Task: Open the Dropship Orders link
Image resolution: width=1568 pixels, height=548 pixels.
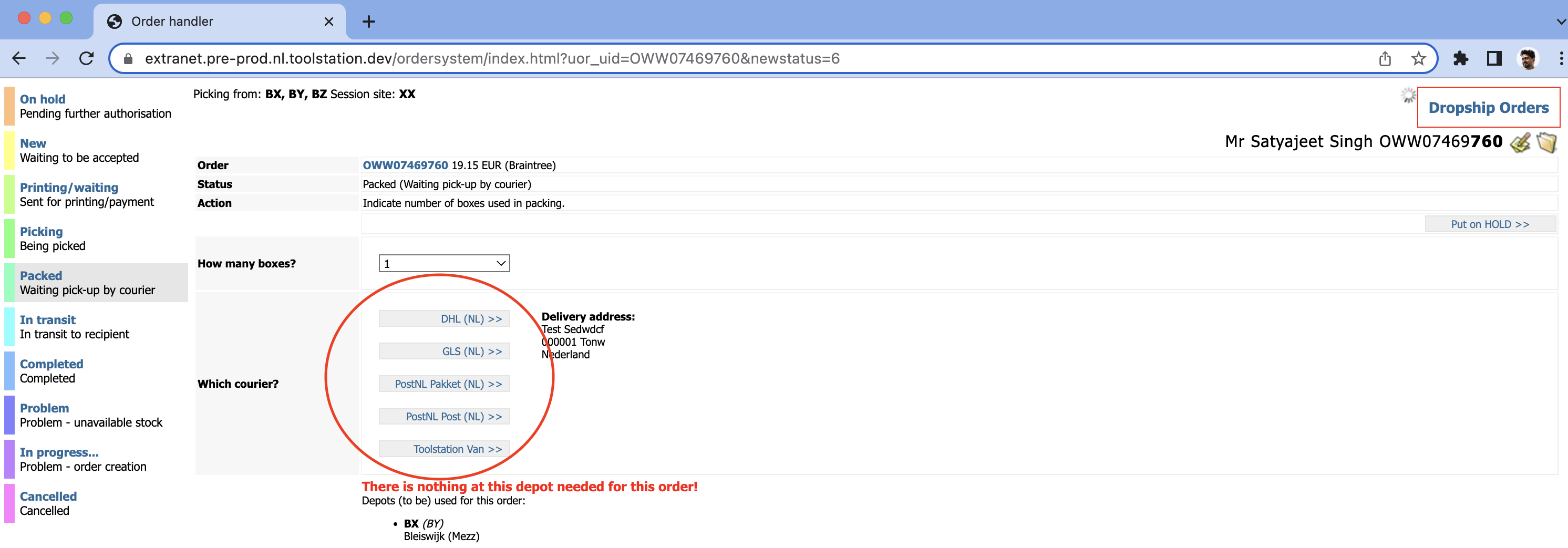Action: click(x=1488, y=108)
